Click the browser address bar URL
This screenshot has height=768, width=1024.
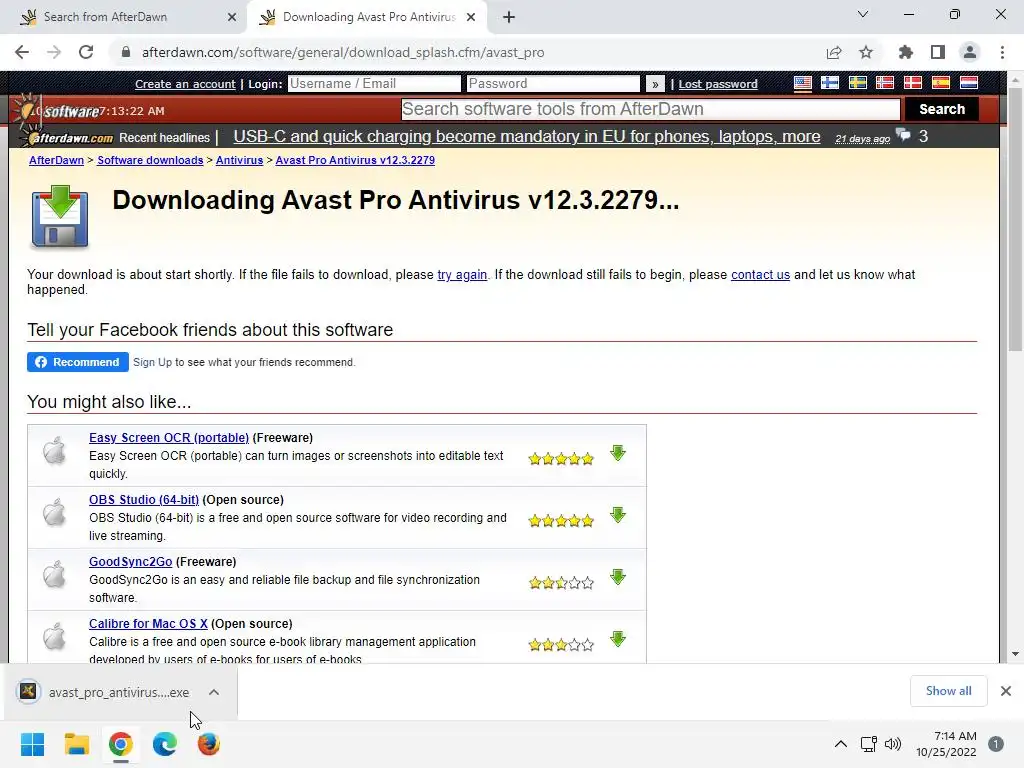coord(343,52)
